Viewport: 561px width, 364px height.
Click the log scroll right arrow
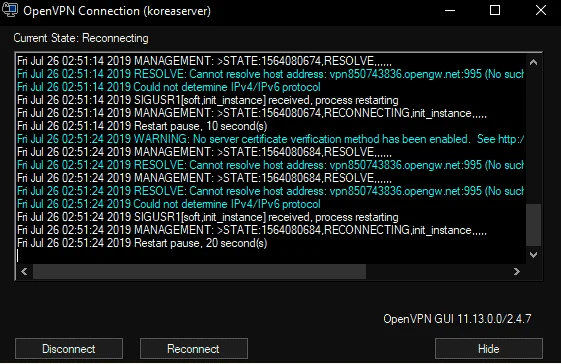point(517,272)
